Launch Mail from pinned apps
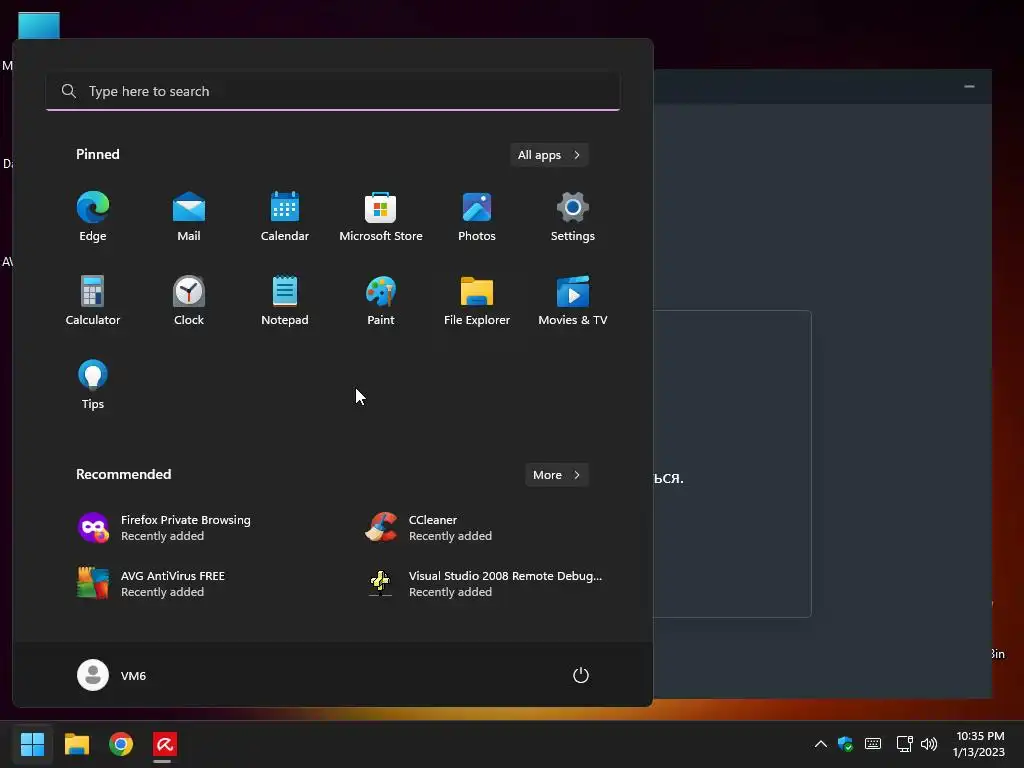 click(189, 217)
